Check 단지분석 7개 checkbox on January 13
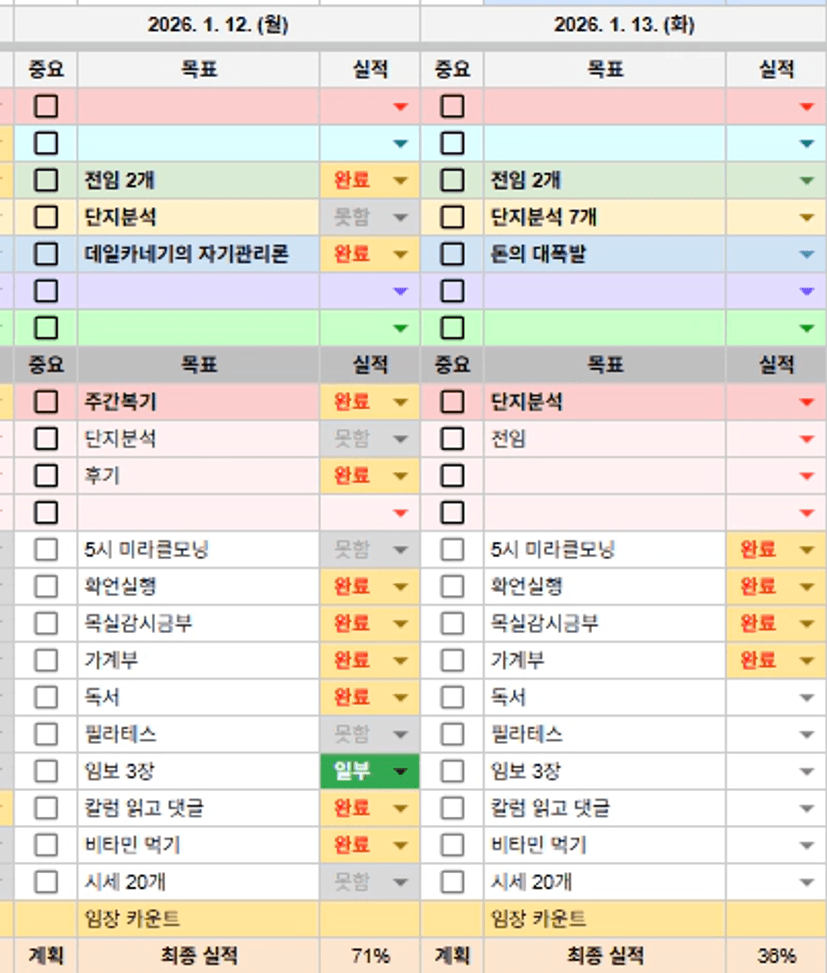This screenshot has width=827, height=973. (453, 217)
